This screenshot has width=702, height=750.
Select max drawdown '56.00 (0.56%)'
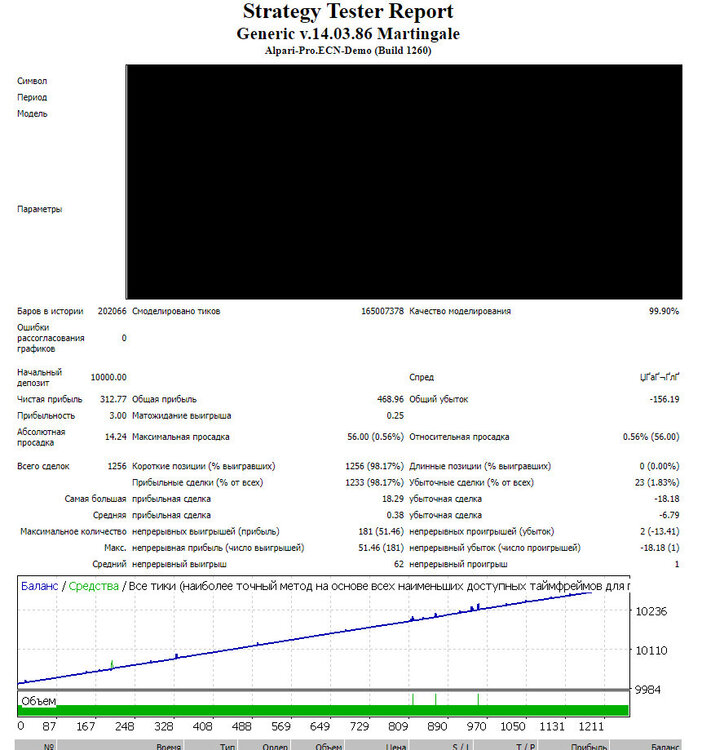[x=375, y=437]
